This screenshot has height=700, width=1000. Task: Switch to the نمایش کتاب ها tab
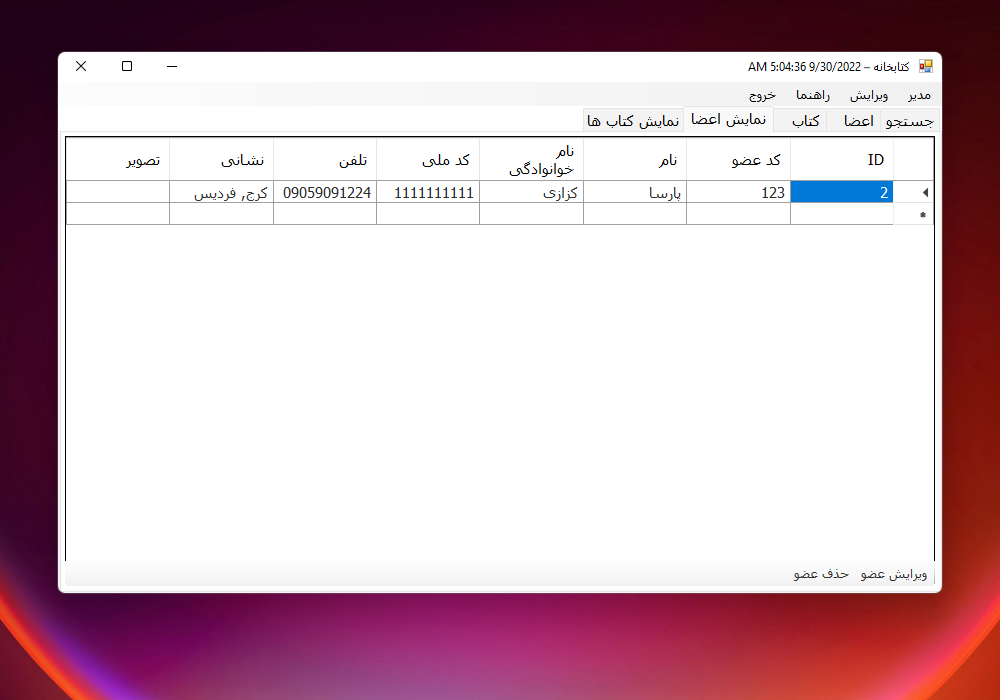[x=633, y=119]
